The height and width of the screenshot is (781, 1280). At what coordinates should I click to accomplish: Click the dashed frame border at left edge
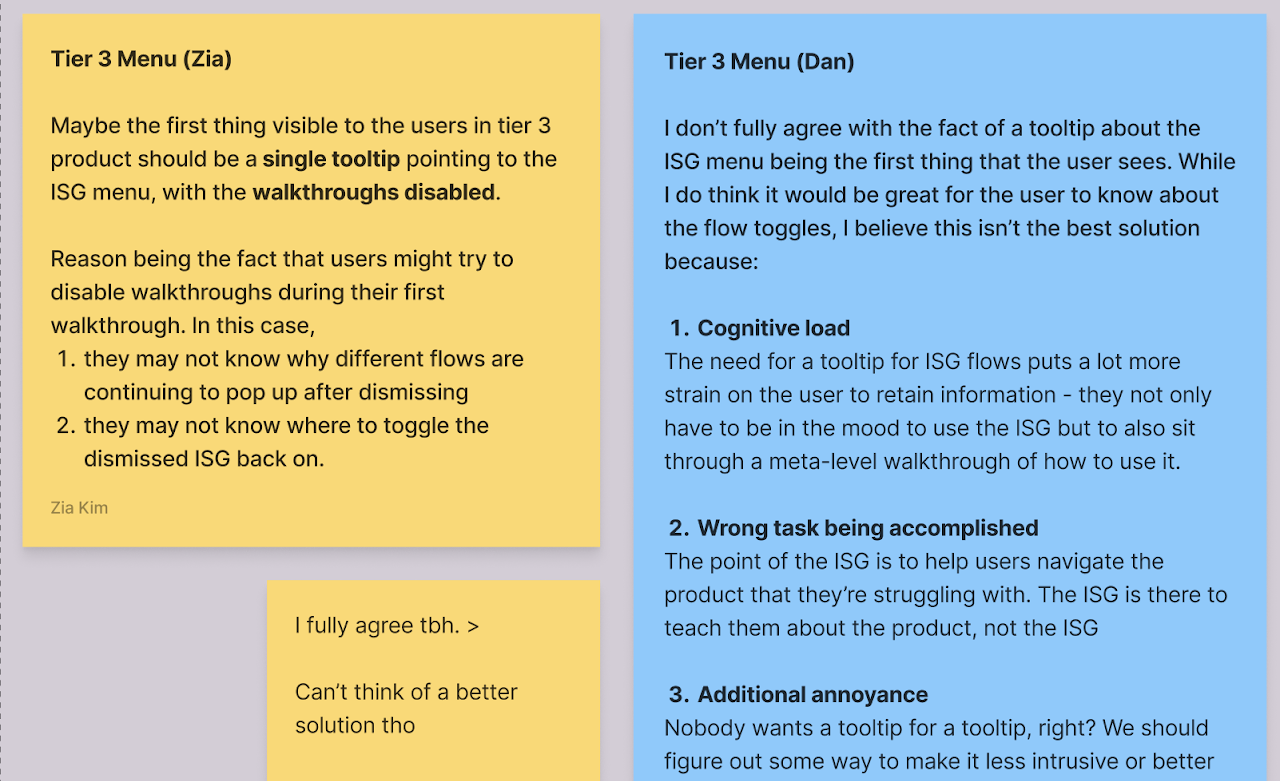tap(2, 390)
